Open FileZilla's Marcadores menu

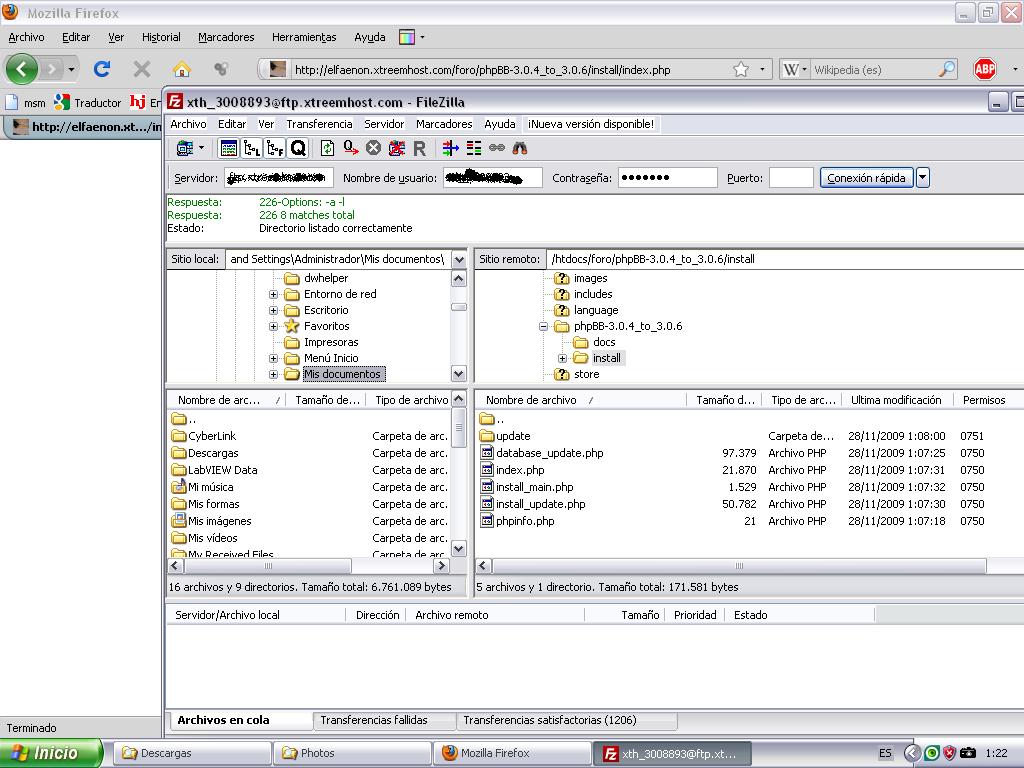tap(444, 124)
